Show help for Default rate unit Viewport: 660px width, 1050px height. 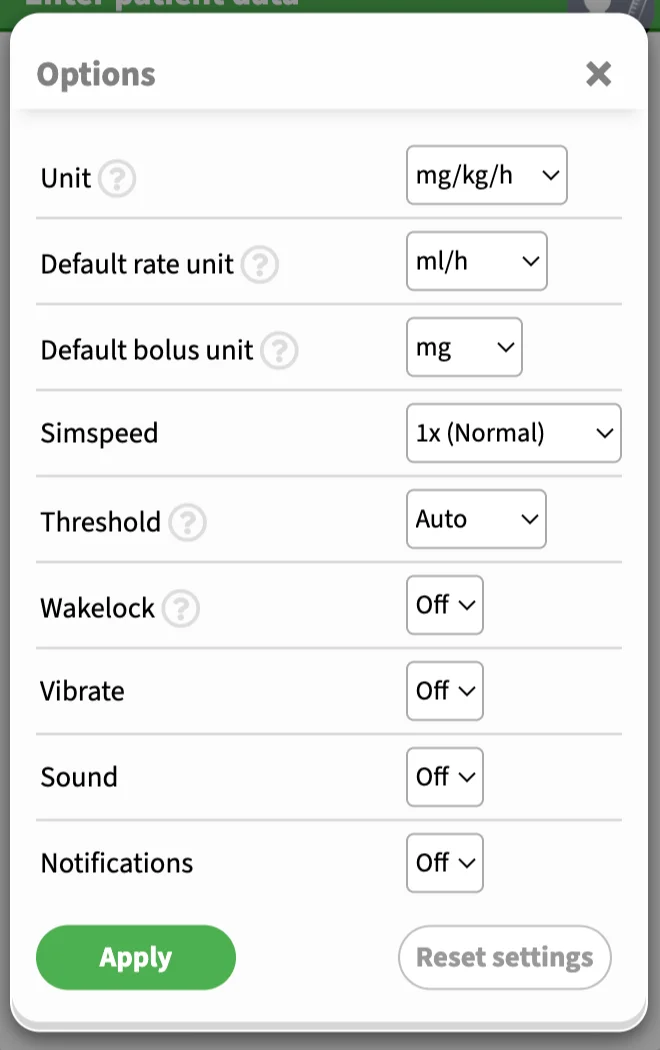click(x=260, y=265)
